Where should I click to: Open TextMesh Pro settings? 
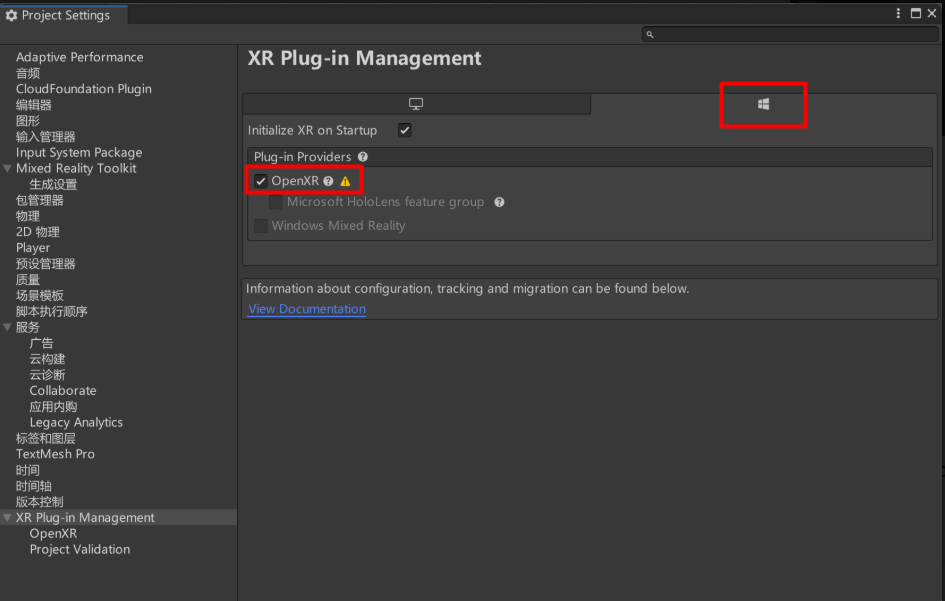click(55, 454)
